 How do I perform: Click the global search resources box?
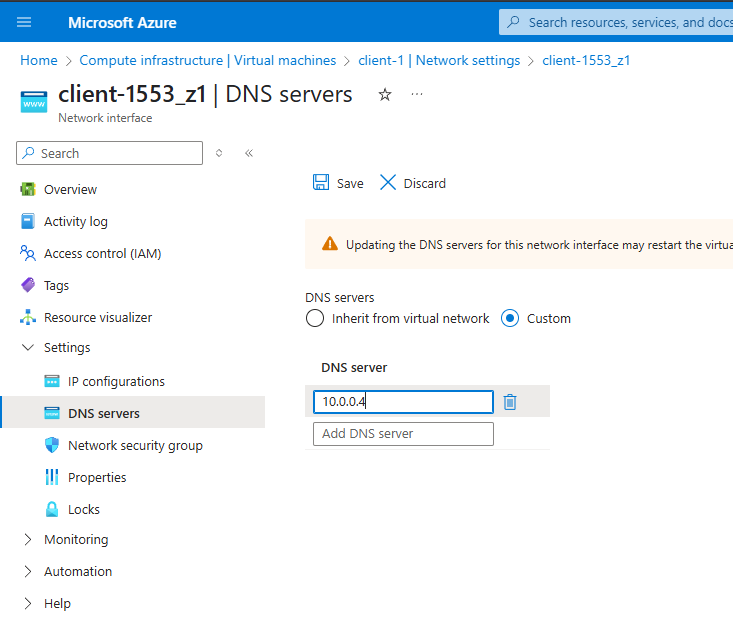[x=617, y=22]
